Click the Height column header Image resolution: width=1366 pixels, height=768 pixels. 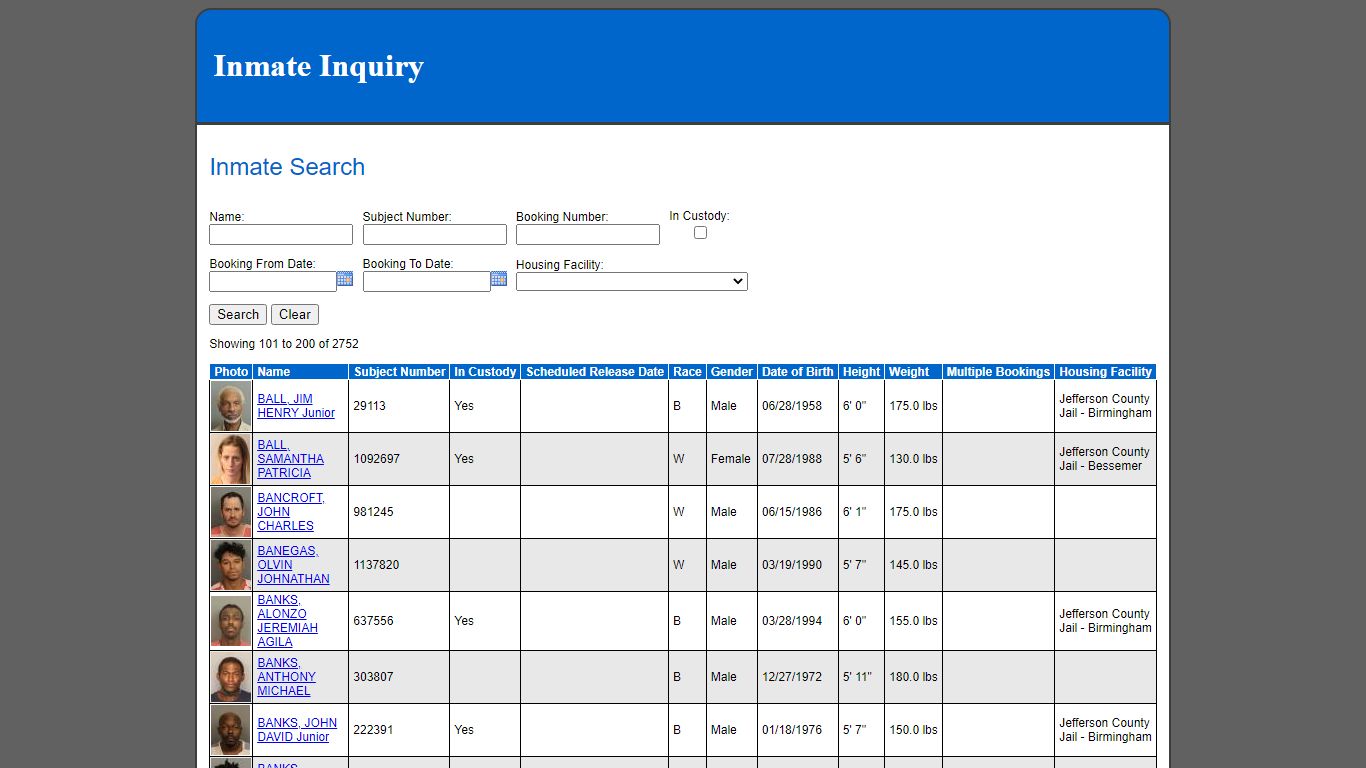pos(861,372)
